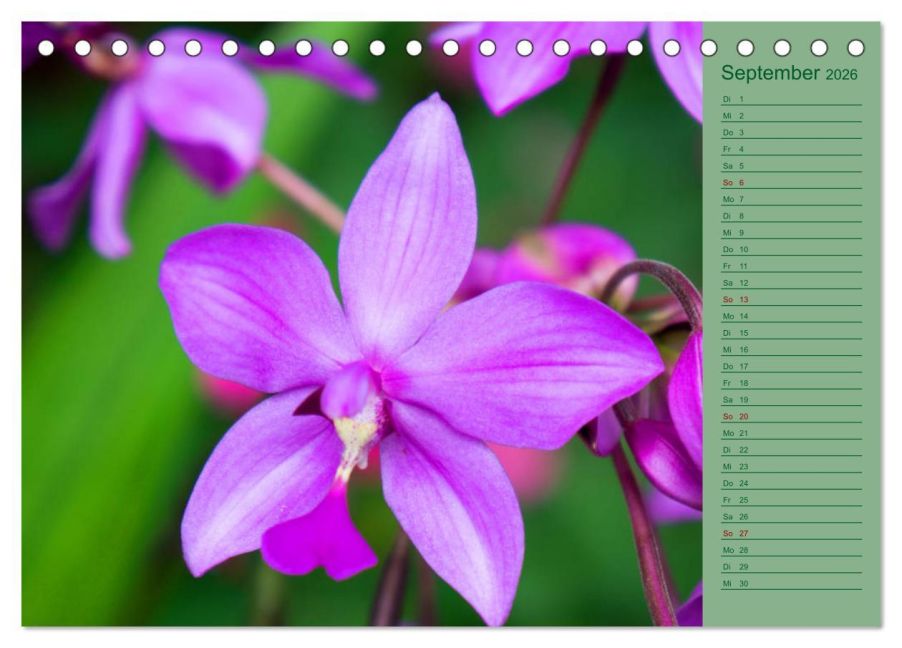Click the closed orchid bud near calendar
902x648 pixels.
(x=664, y=462)
